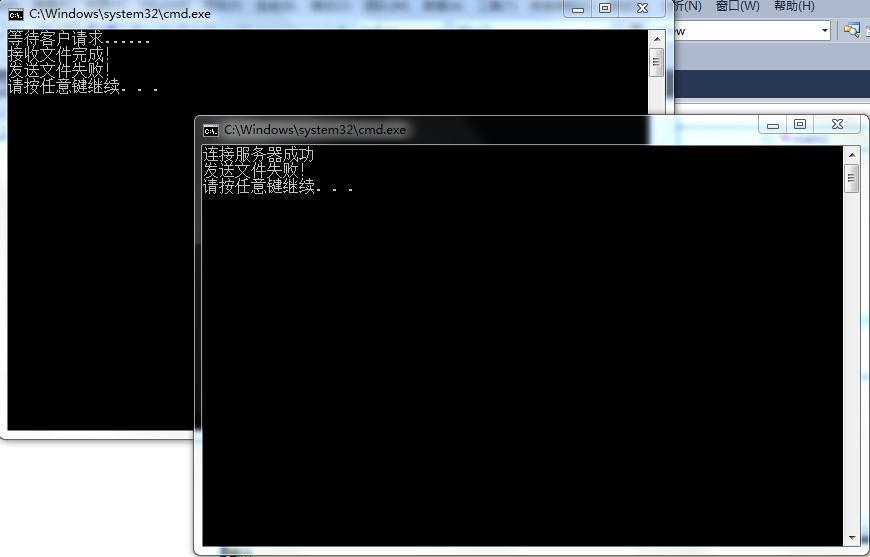870x557 pixels.
Task: Click scroll-down arrow in the 连接服务器成功 console
Action: (852, 539)
